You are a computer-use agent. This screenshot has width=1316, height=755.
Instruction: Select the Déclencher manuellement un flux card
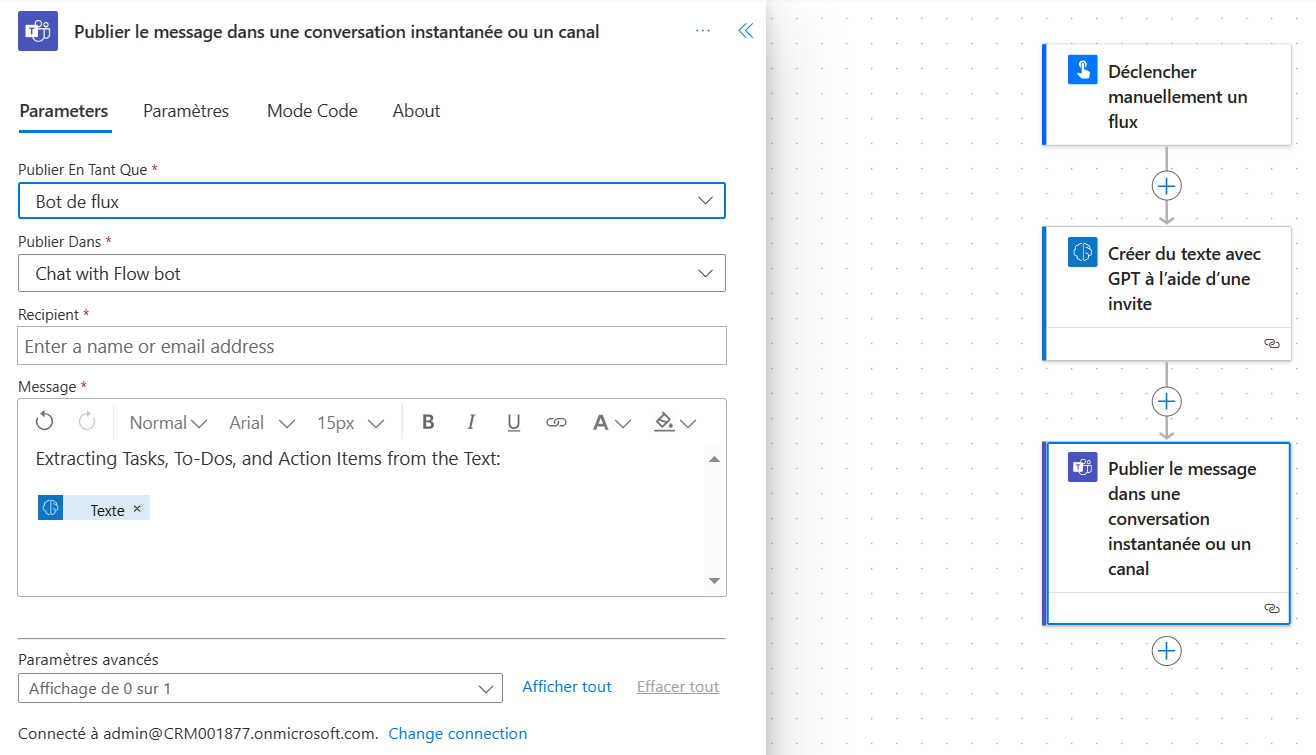1167,95
